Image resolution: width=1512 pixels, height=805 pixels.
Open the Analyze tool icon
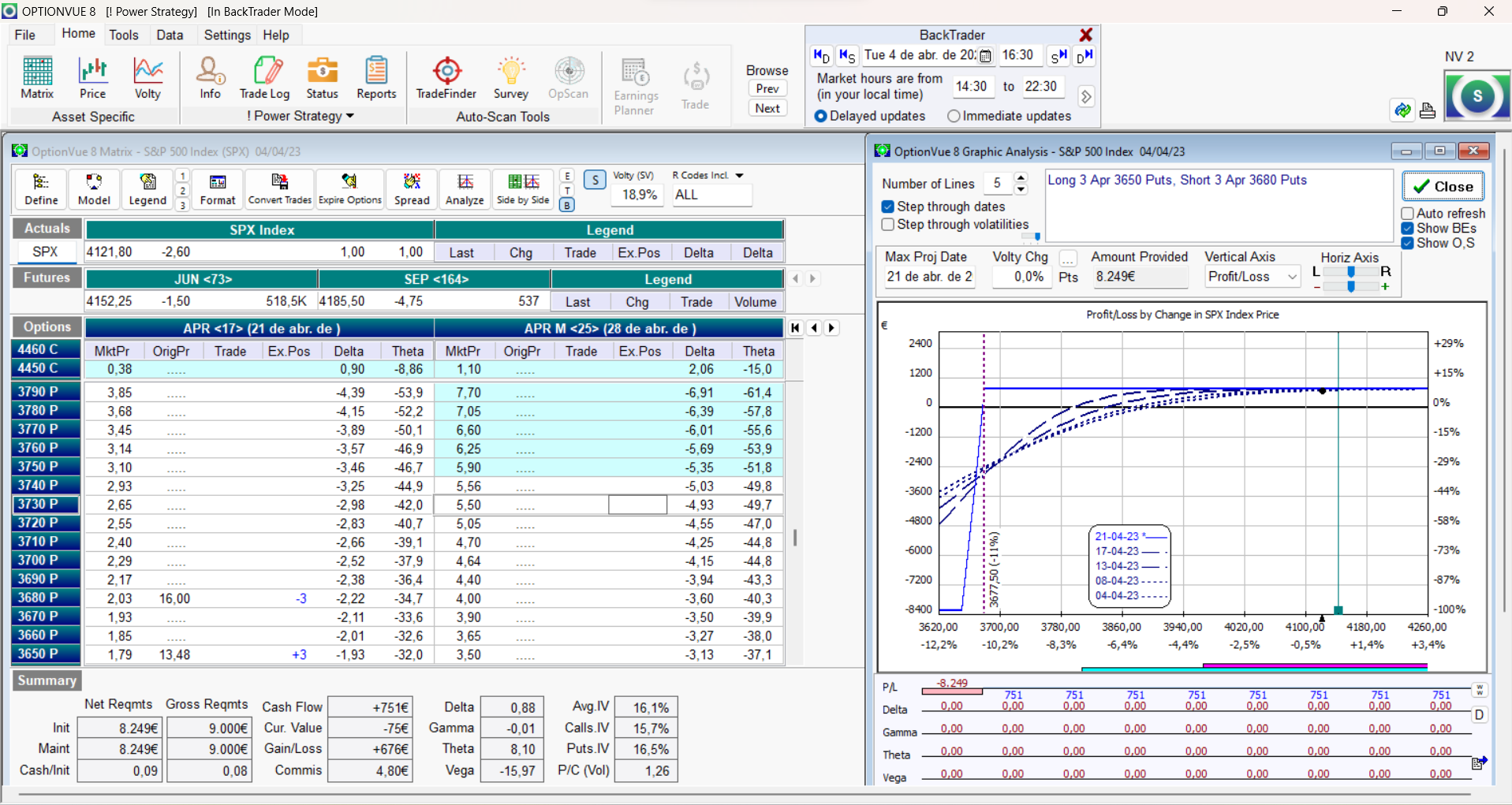click(465, 190)
